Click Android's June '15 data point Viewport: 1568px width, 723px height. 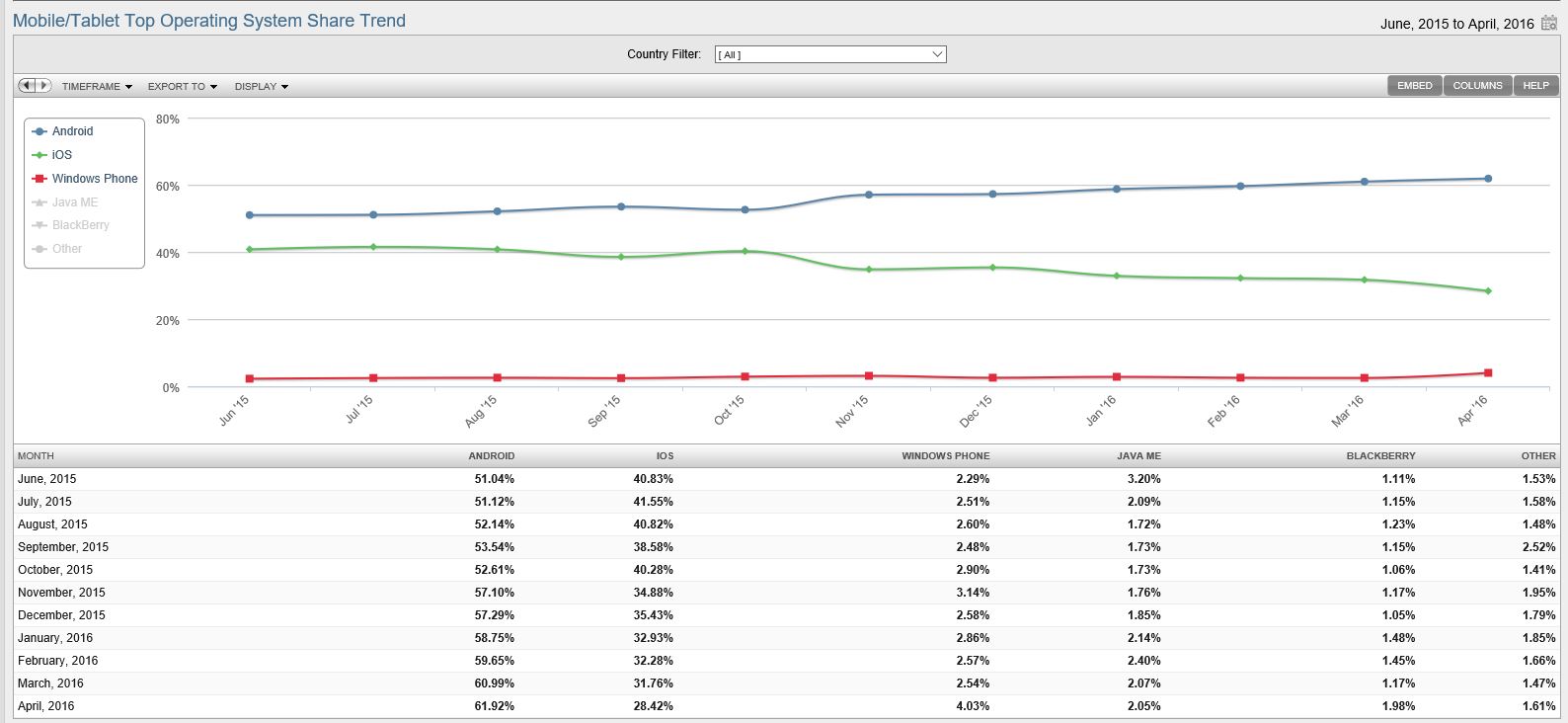(249, 215)
